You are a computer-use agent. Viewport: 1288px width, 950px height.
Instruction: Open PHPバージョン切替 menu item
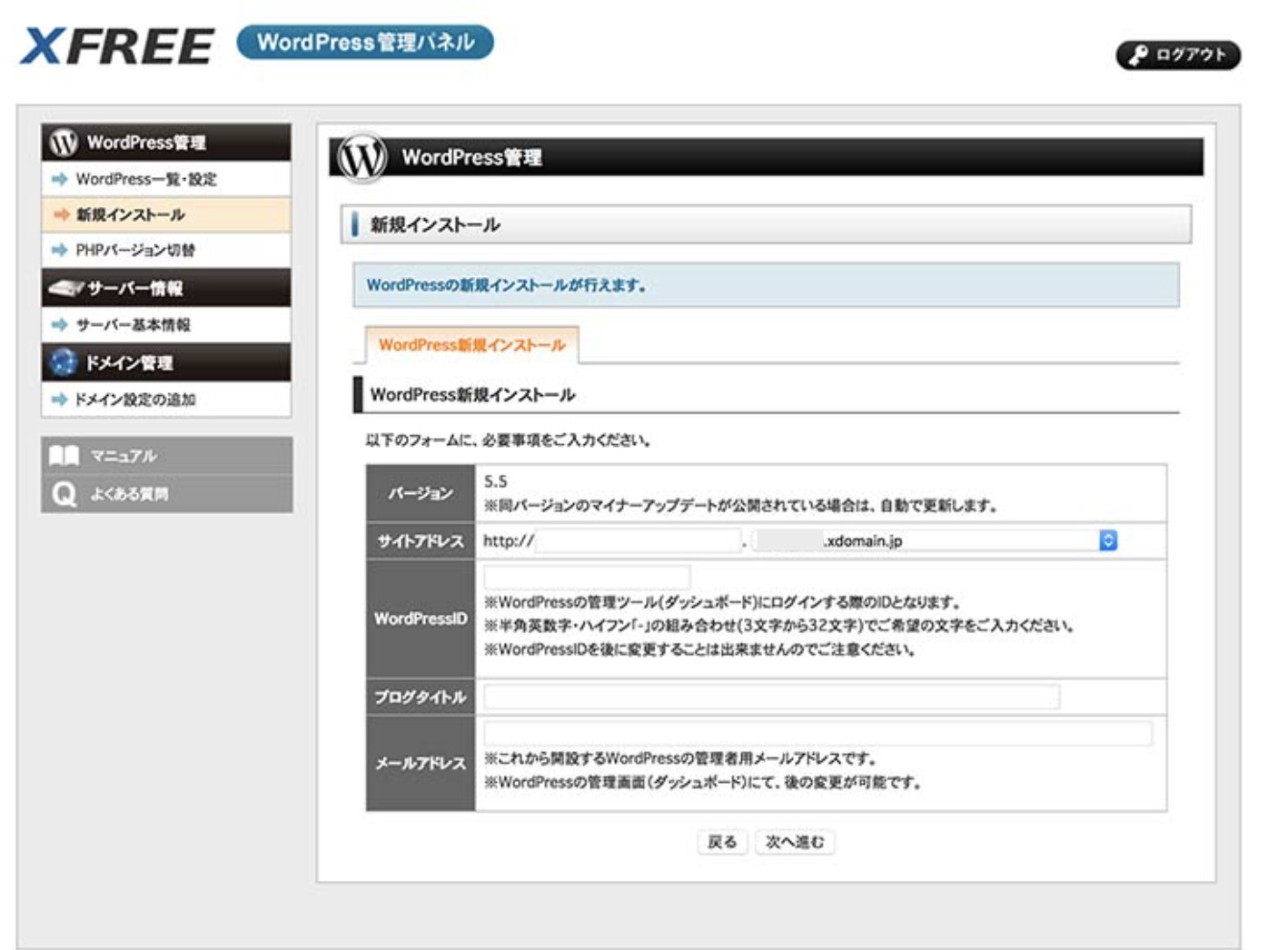click(x=166, y=250)
